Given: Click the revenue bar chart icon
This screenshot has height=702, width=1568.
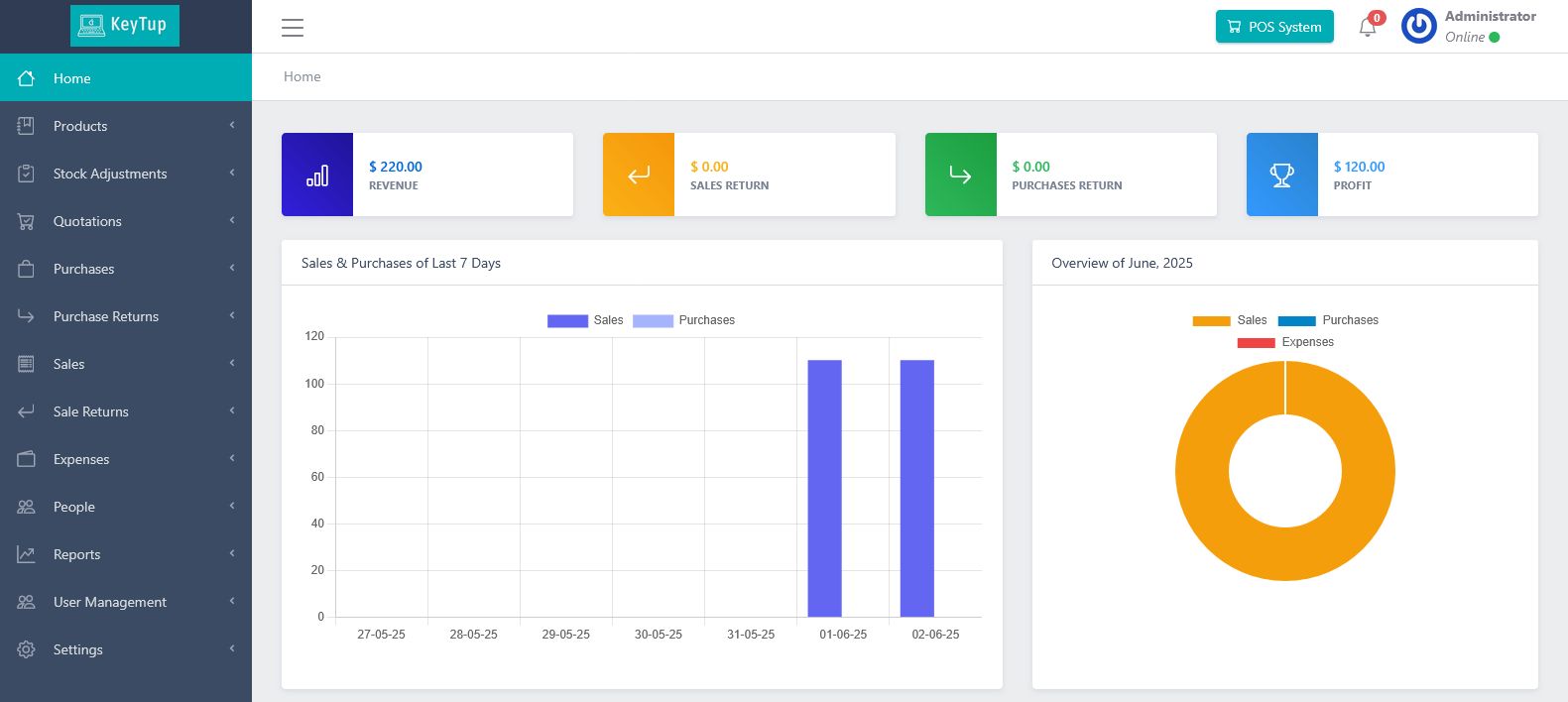Looking at the screenshot, I should [317, 175].
